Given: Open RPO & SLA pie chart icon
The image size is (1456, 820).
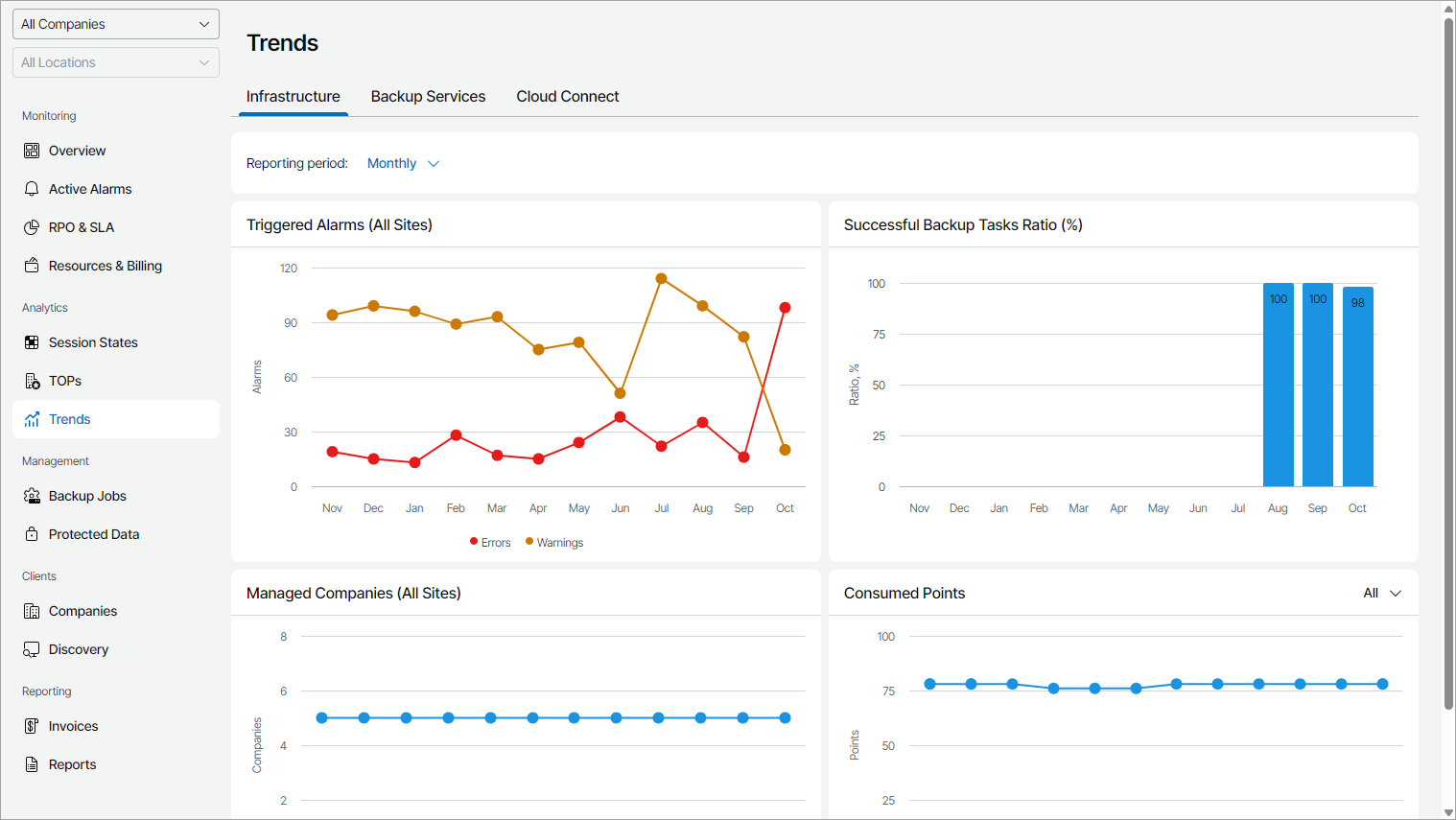Looking at the screenshot, I should [32, 227].
